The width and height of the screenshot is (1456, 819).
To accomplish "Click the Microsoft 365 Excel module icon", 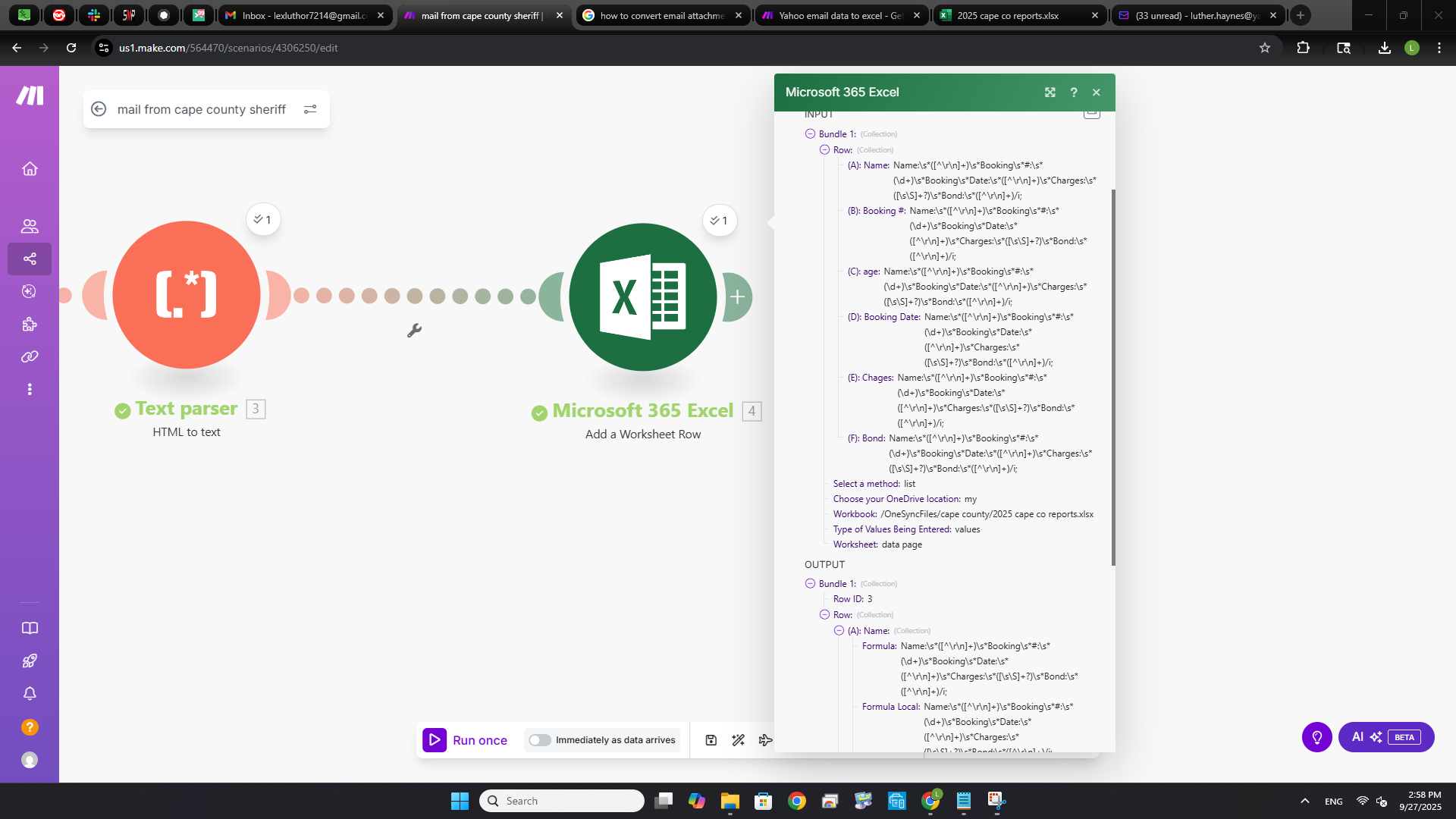I will [642, 297].
